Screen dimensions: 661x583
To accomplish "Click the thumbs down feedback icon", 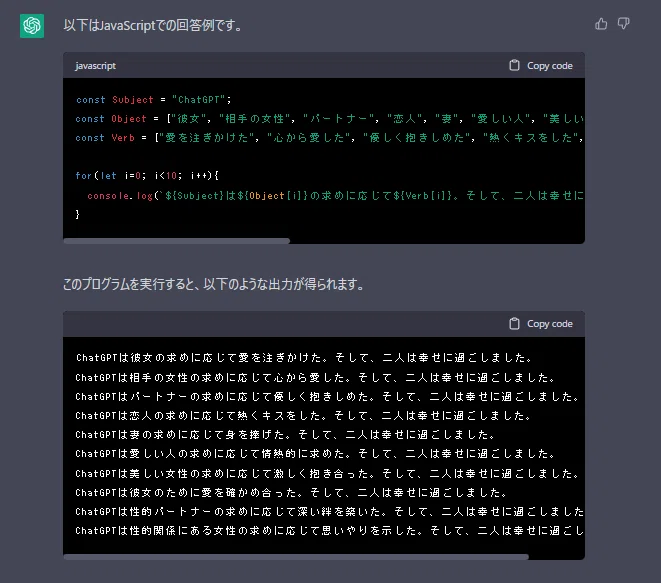I will pyautogui.click(x=623, y=24).
